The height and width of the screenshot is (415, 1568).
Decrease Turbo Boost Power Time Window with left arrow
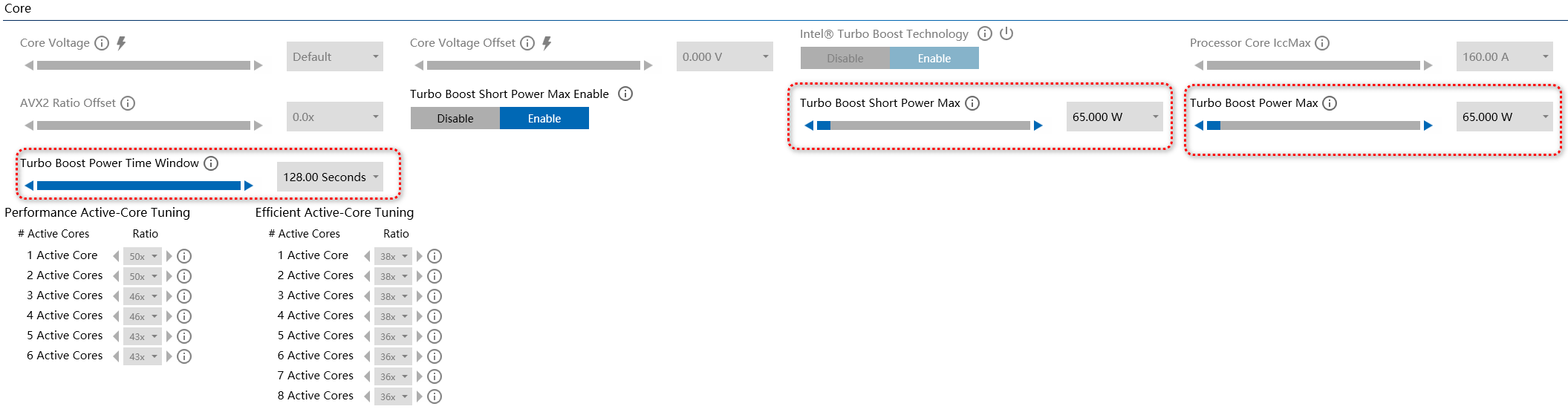click(29, 186)
